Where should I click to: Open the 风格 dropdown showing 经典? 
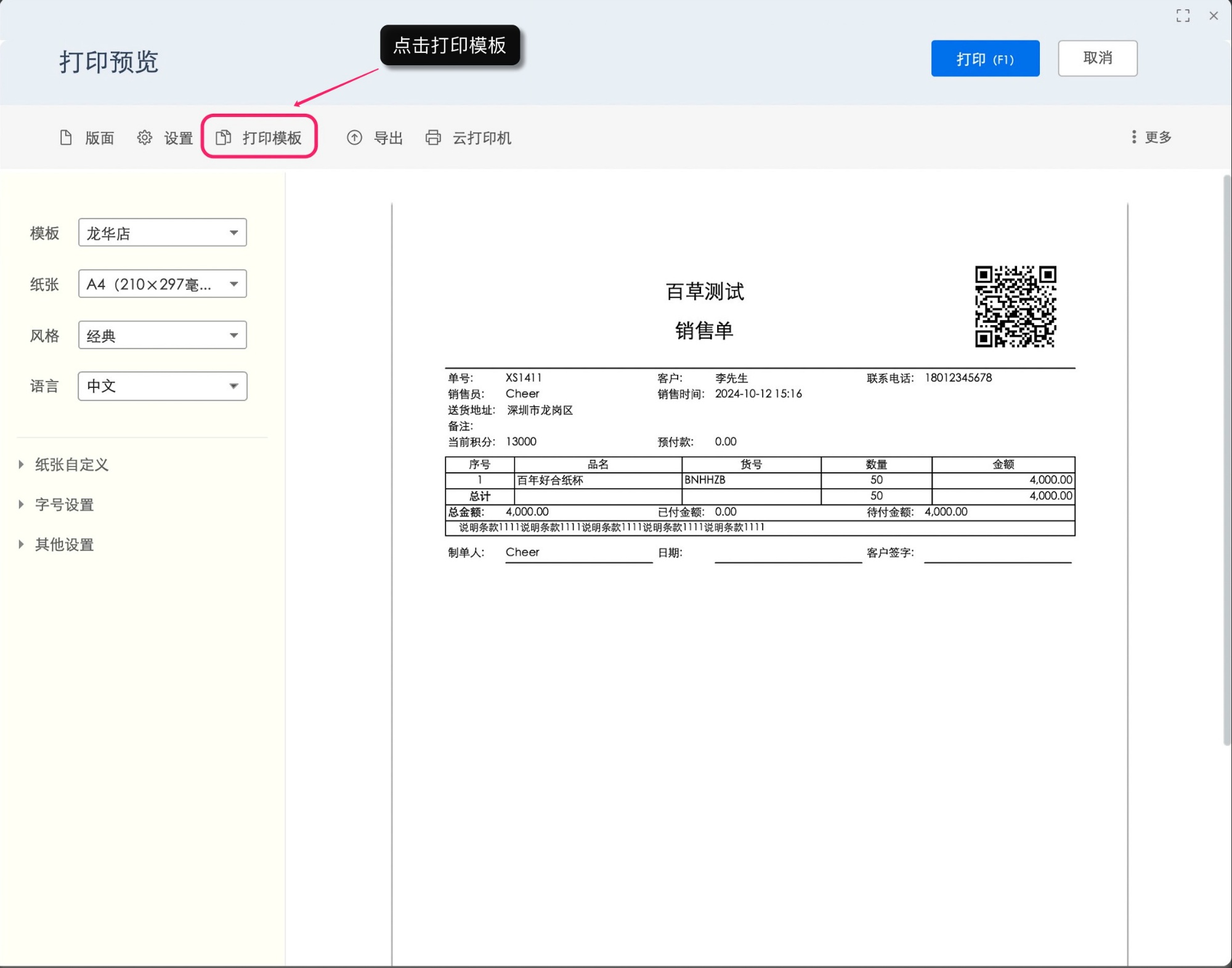click(162, 336)
